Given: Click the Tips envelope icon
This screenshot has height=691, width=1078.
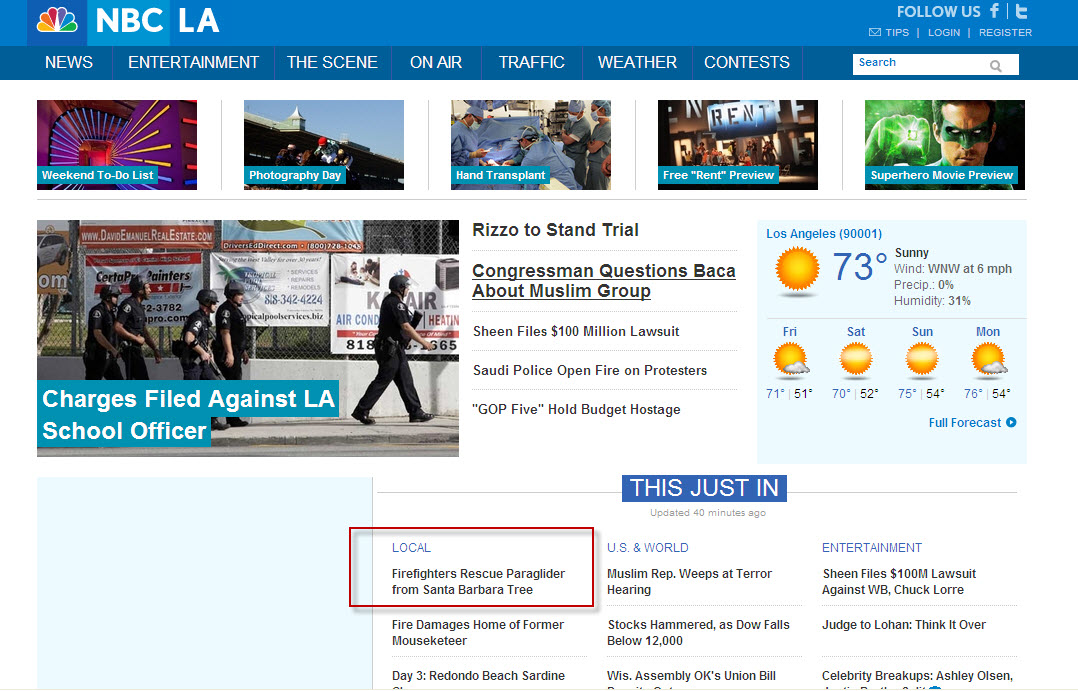Looking at the screenshot, I should 875,33.
